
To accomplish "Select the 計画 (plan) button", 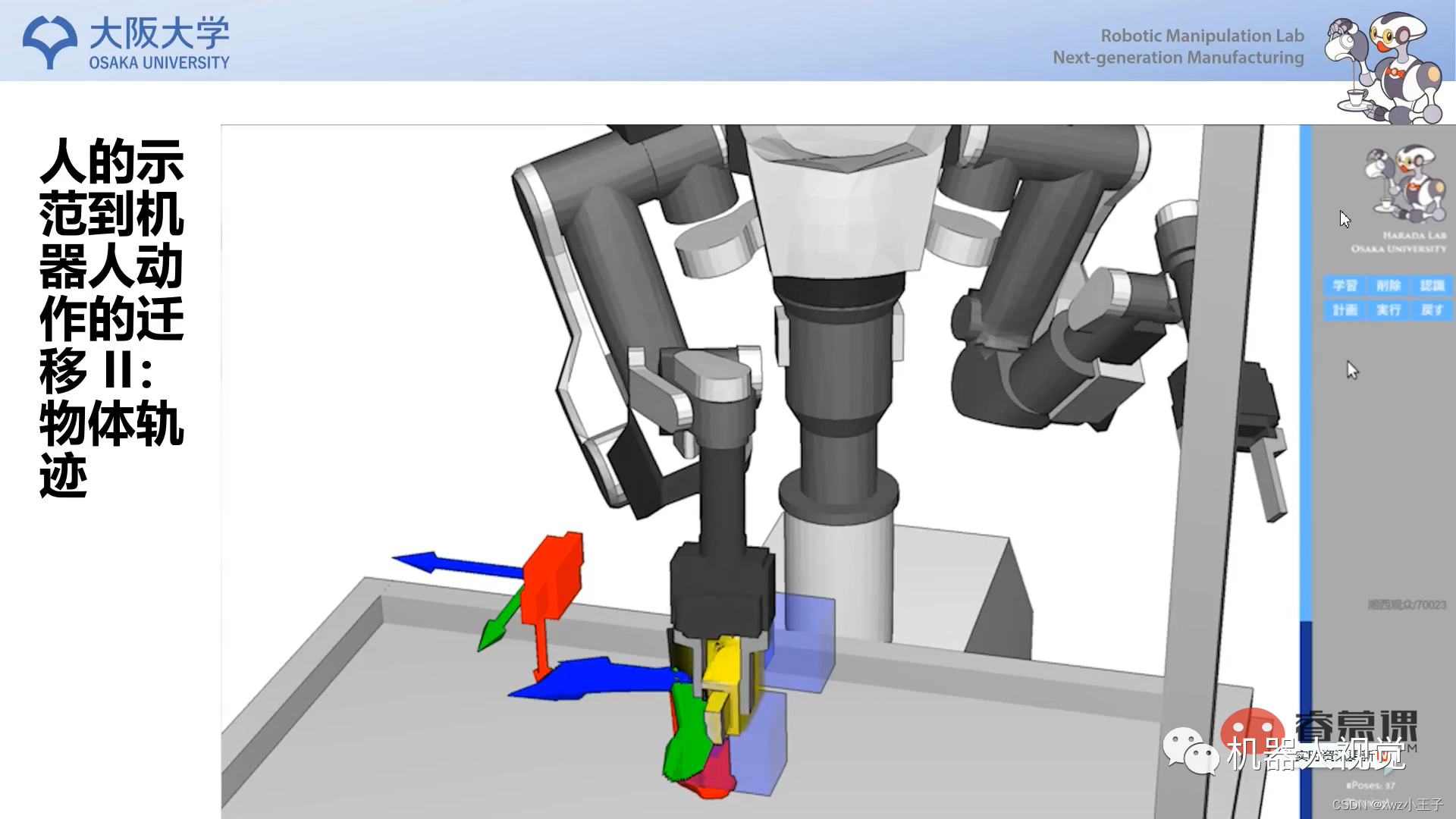I will 1345,310.
